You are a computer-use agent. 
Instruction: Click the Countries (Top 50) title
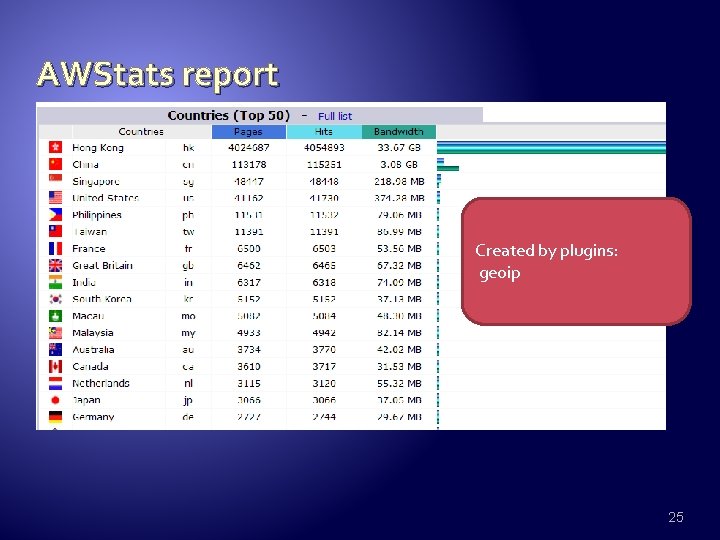pos(228,115)
